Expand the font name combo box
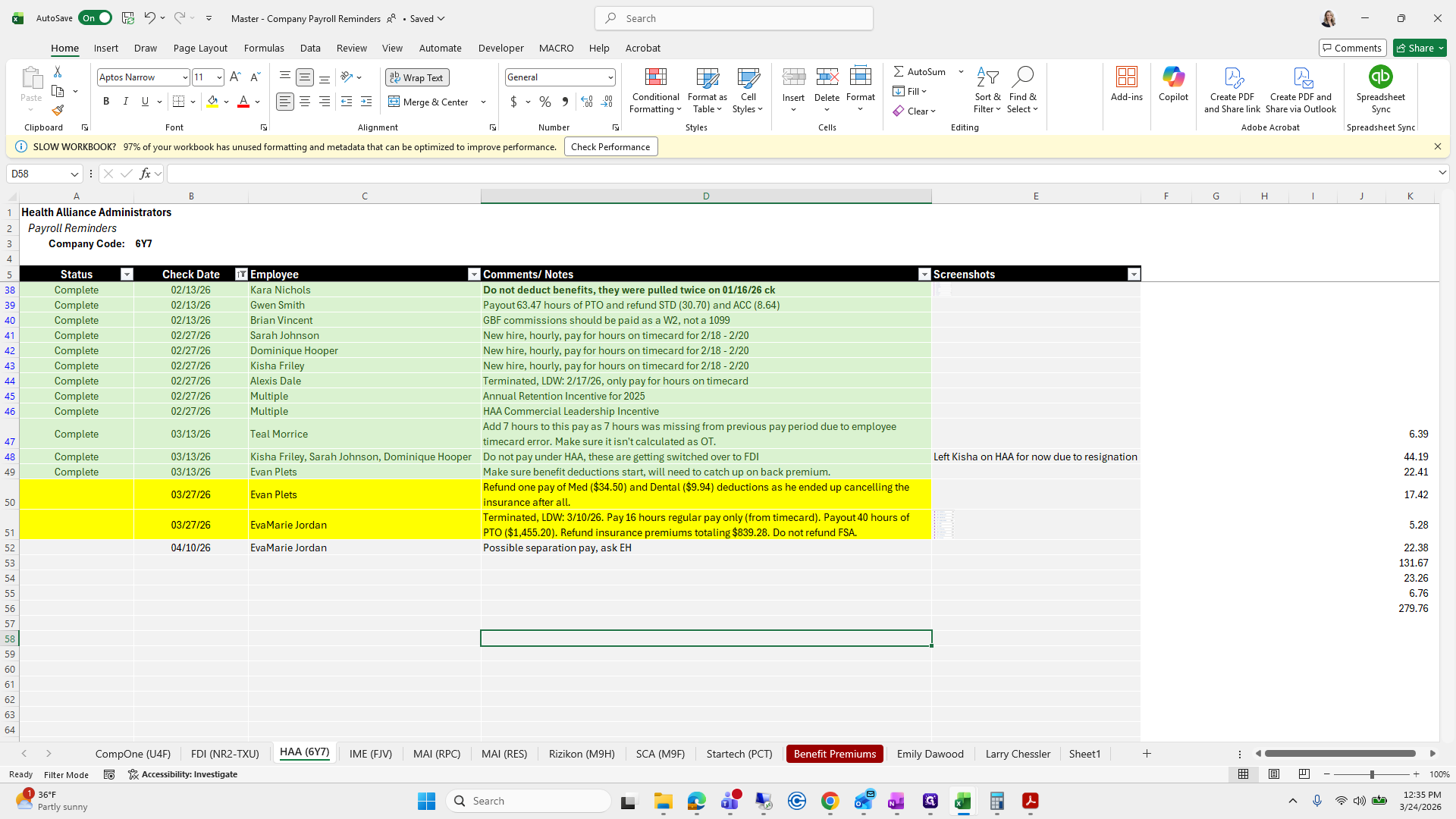The image size is (1456, 819). [184, 77]
